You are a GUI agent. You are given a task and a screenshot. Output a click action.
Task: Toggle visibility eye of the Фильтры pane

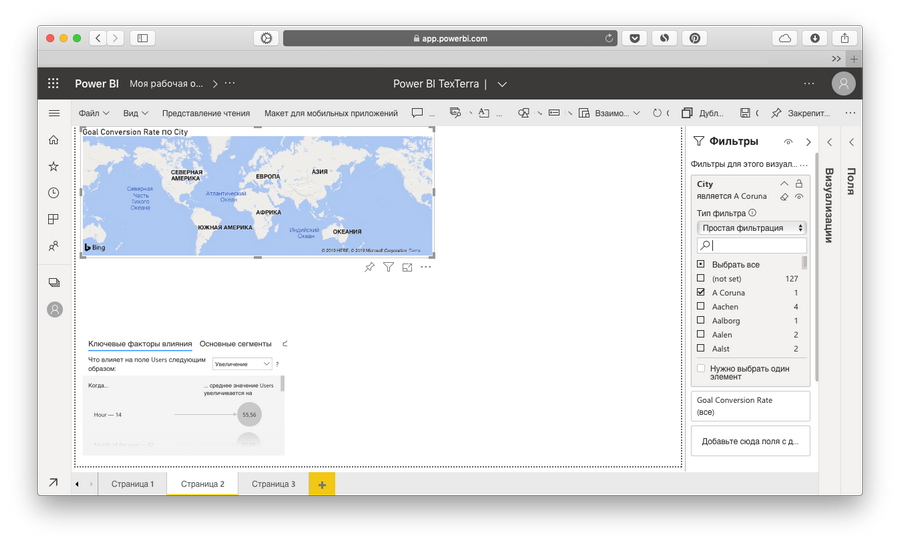point(788,142)
